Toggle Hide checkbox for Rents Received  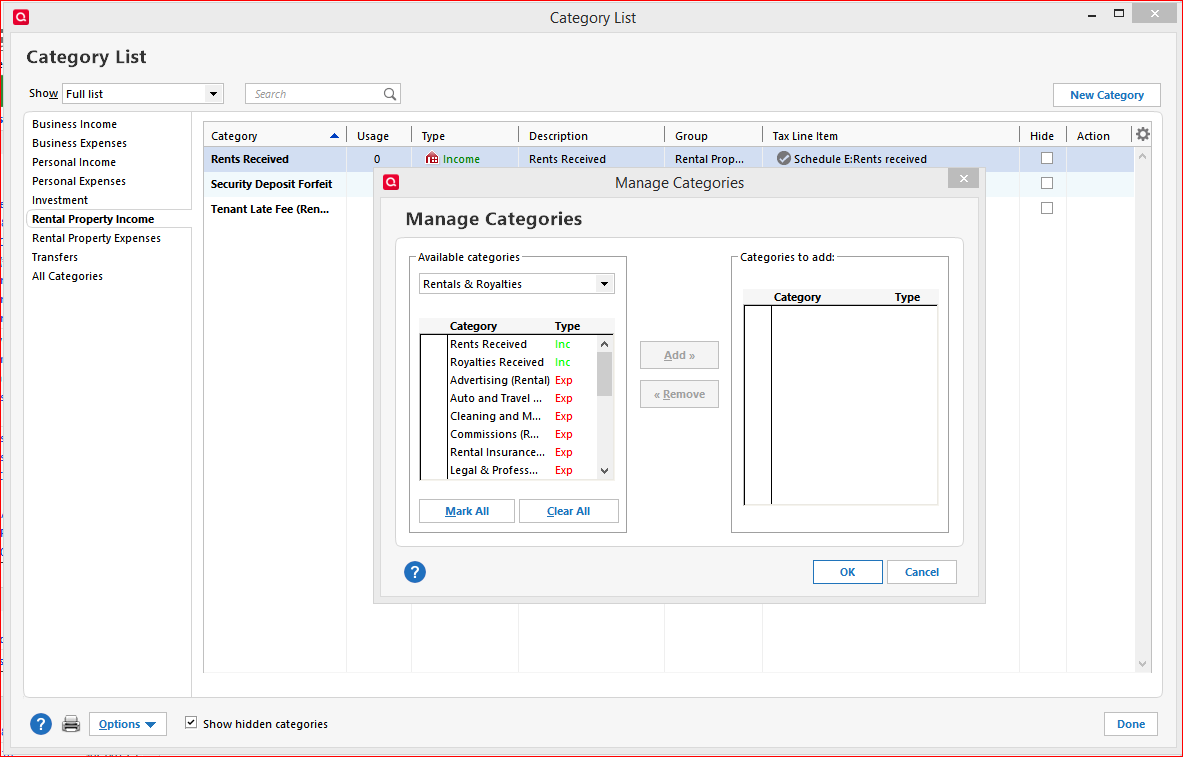(1047, 158)
